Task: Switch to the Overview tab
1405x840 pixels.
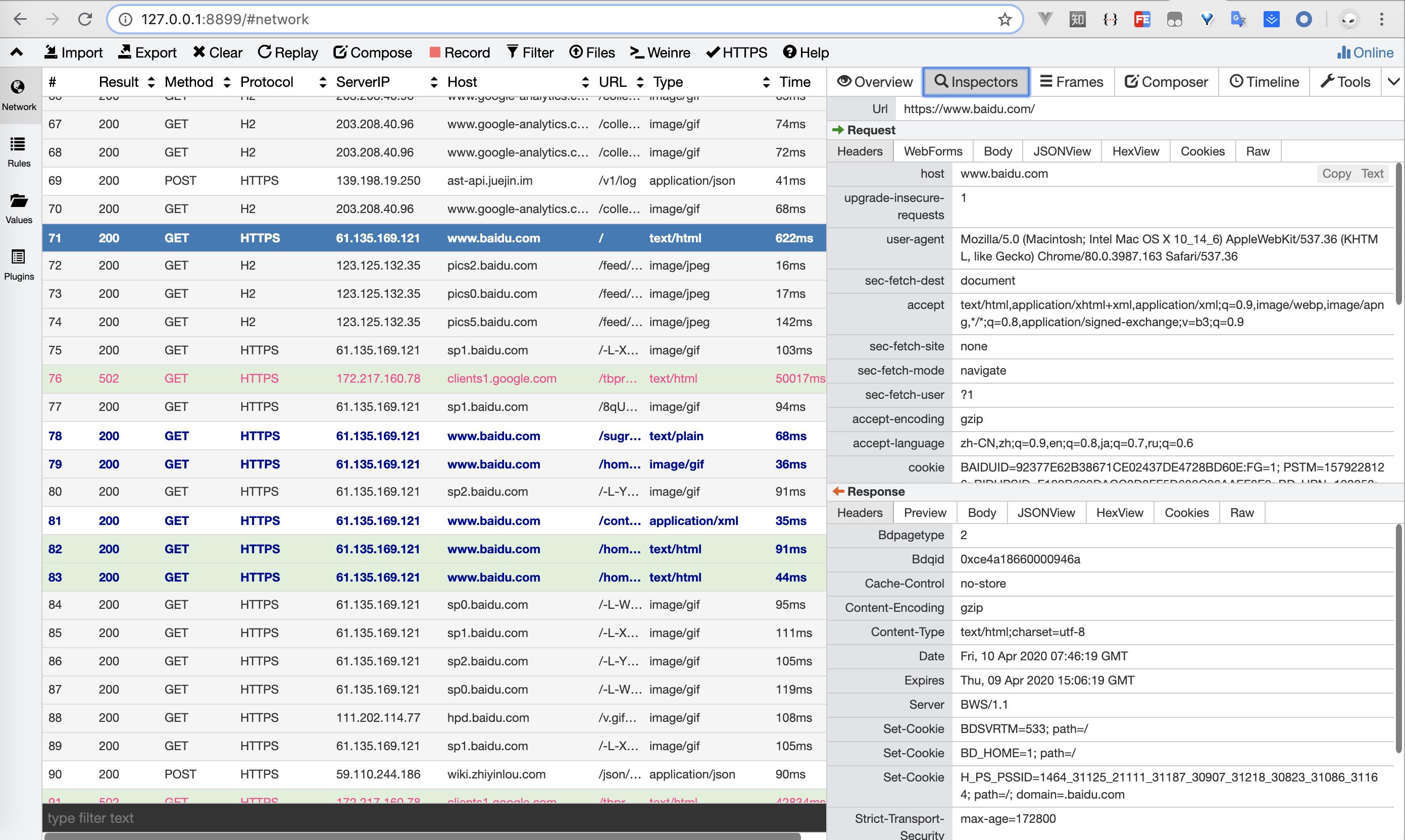Action: tap(874, 82)
